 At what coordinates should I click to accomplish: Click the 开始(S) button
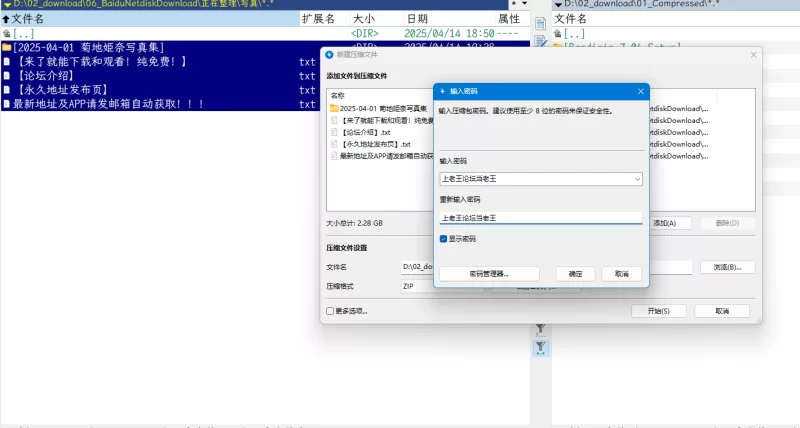coord(658,311)
